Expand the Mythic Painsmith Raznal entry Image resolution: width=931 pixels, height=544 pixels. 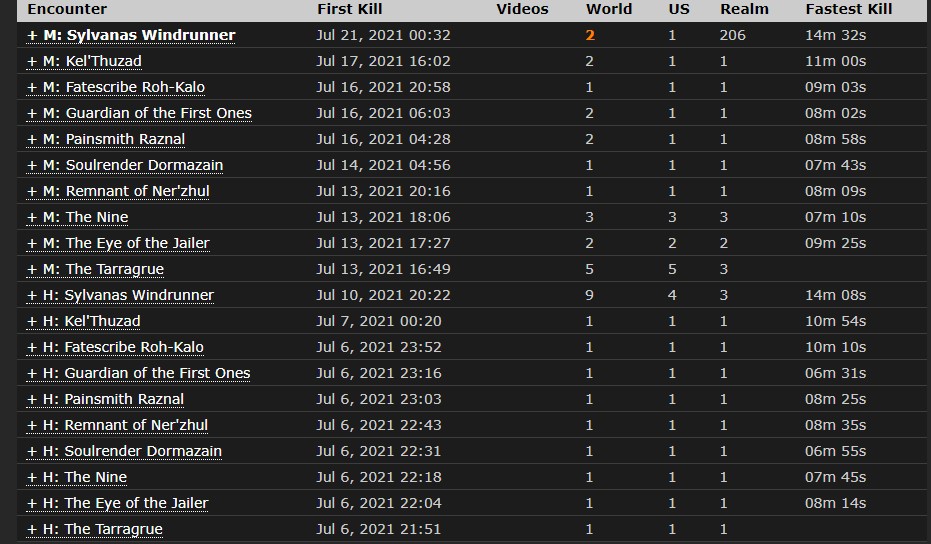[106, 139]
